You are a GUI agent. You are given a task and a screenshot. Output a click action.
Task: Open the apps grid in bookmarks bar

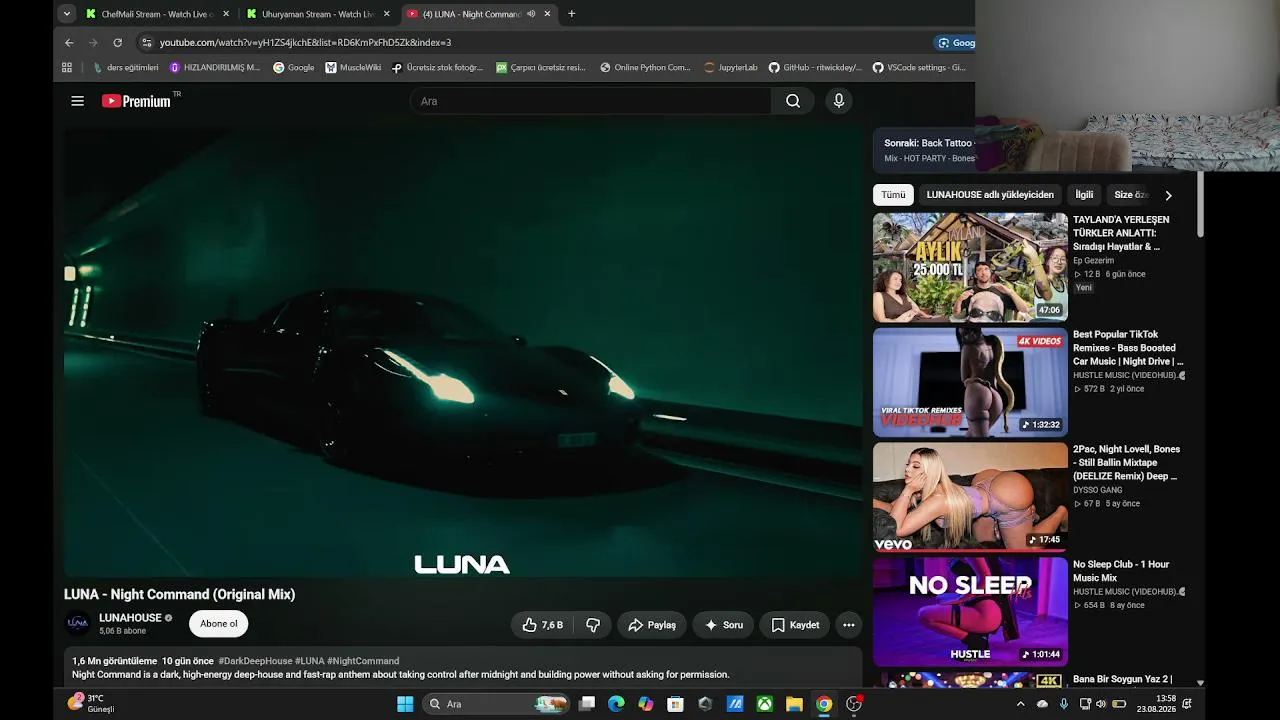tap(67, 68)
